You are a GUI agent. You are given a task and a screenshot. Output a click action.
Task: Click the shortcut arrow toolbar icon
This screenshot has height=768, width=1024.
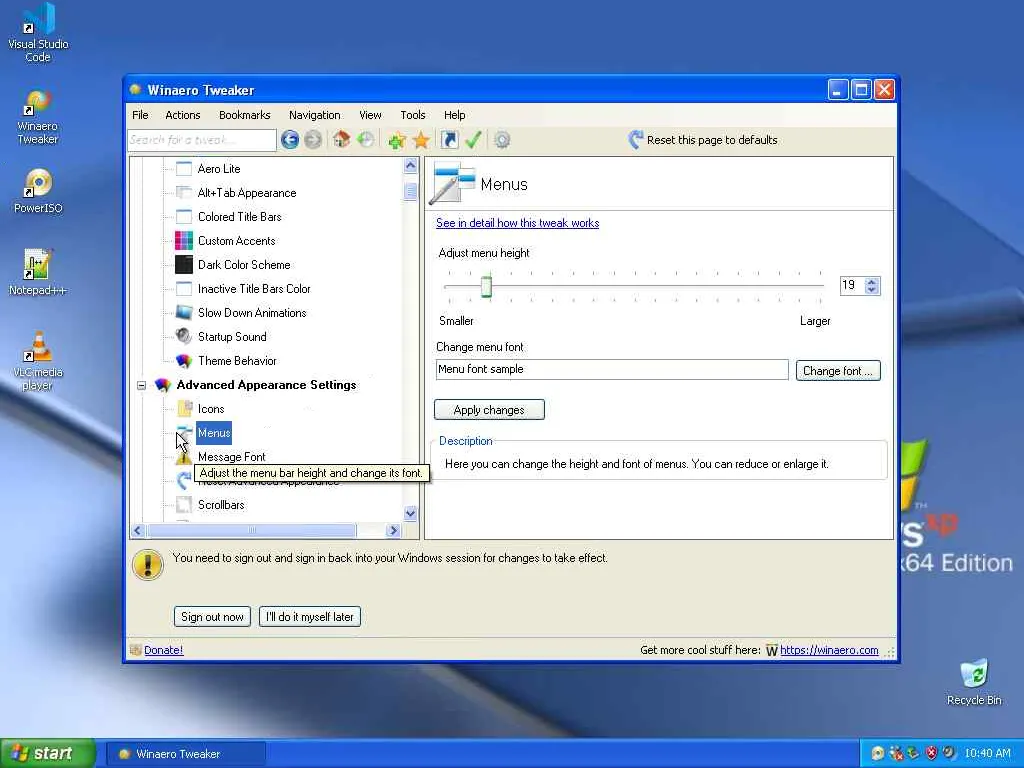pyautogui.click(x=450, y=140)
